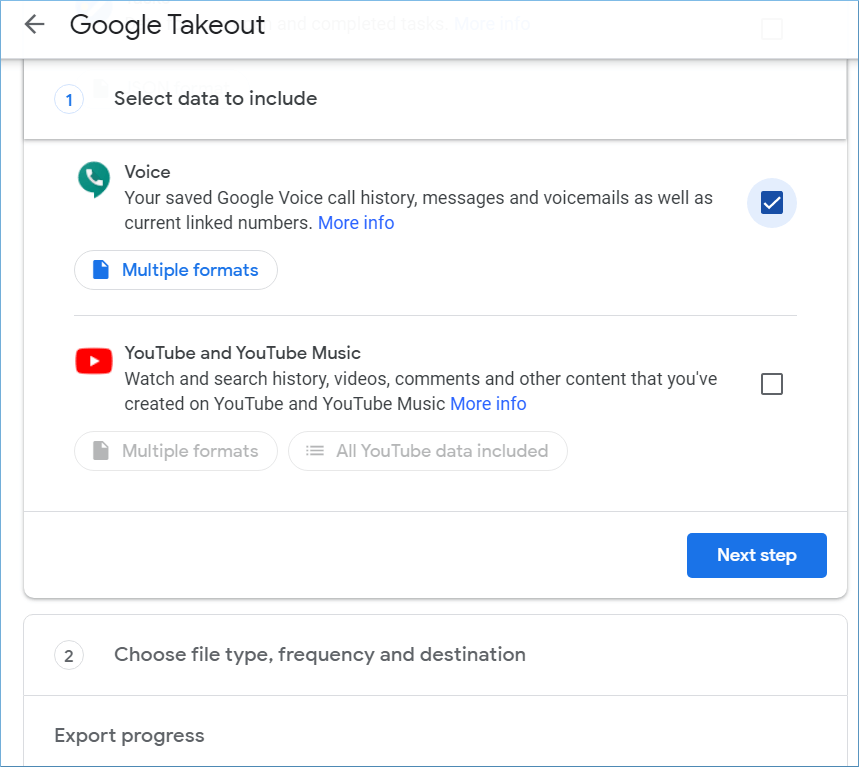
Task: Open All YouTube data included list
Action: [428, 451]
